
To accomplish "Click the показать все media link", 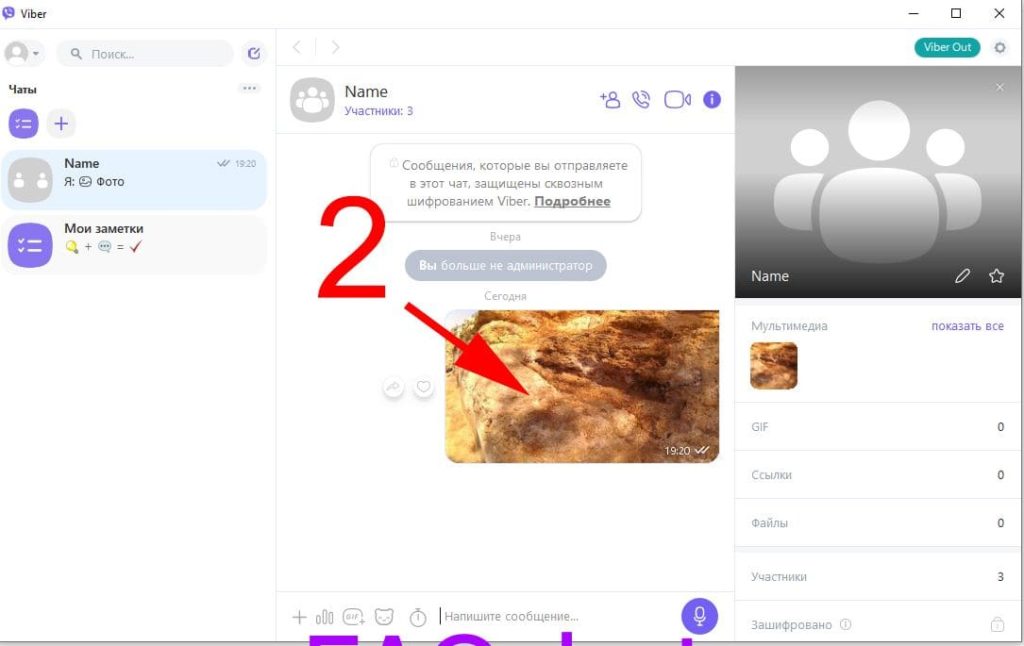I will tap(967, 326).
